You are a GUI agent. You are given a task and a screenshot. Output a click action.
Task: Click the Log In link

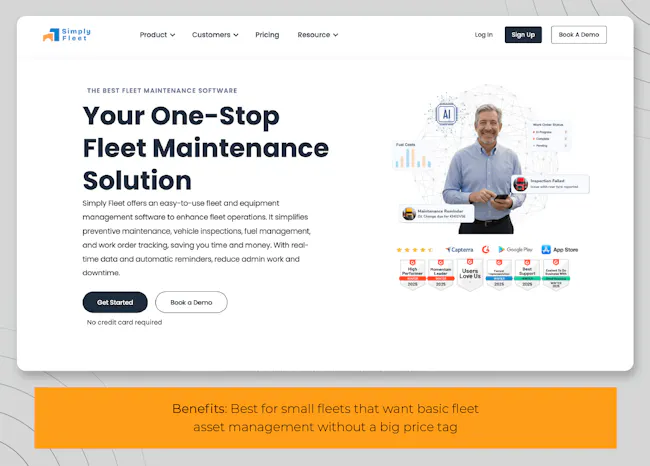click(484, 35)
